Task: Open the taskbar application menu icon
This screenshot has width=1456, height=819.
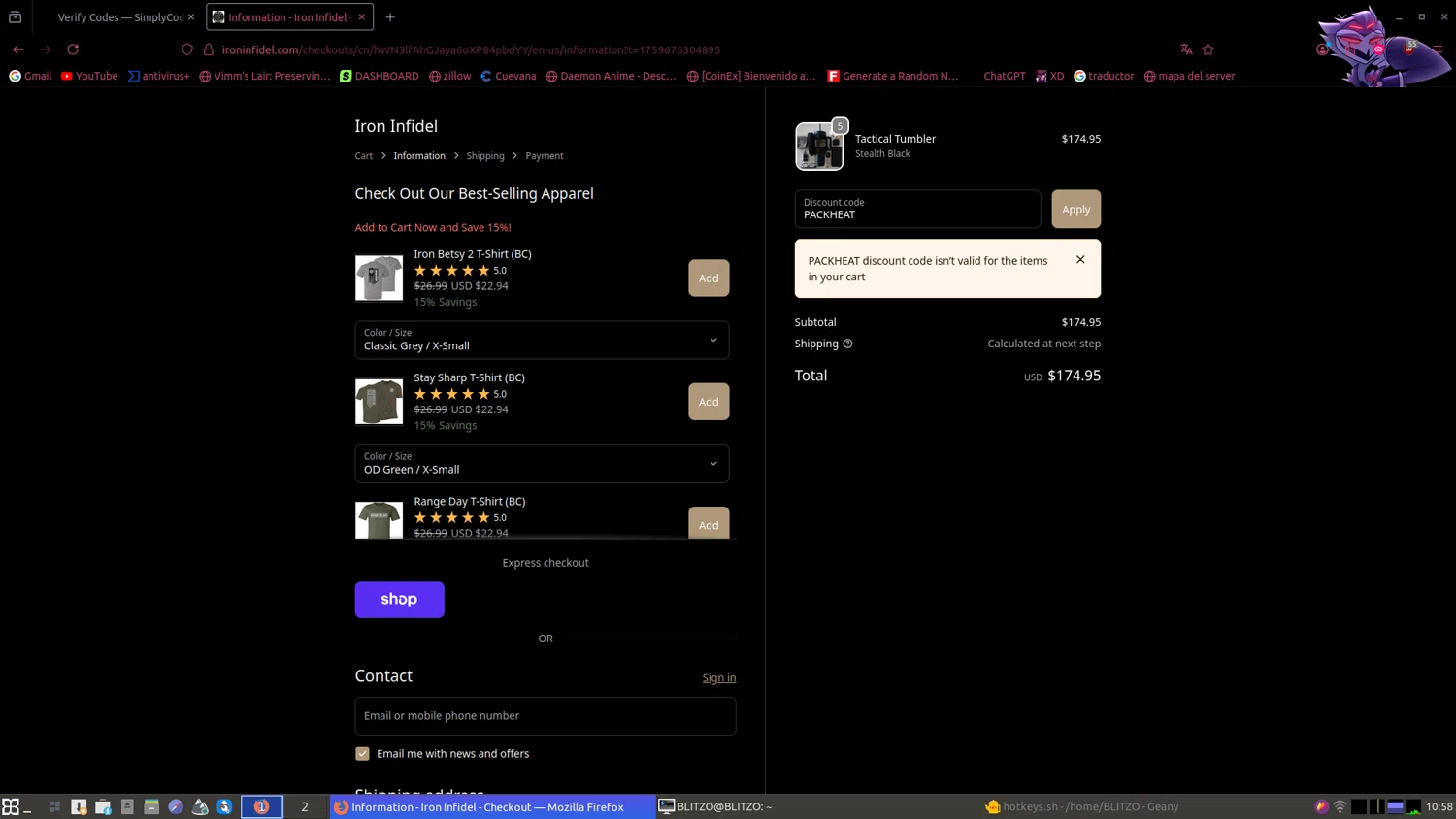Action: [11, 806]
